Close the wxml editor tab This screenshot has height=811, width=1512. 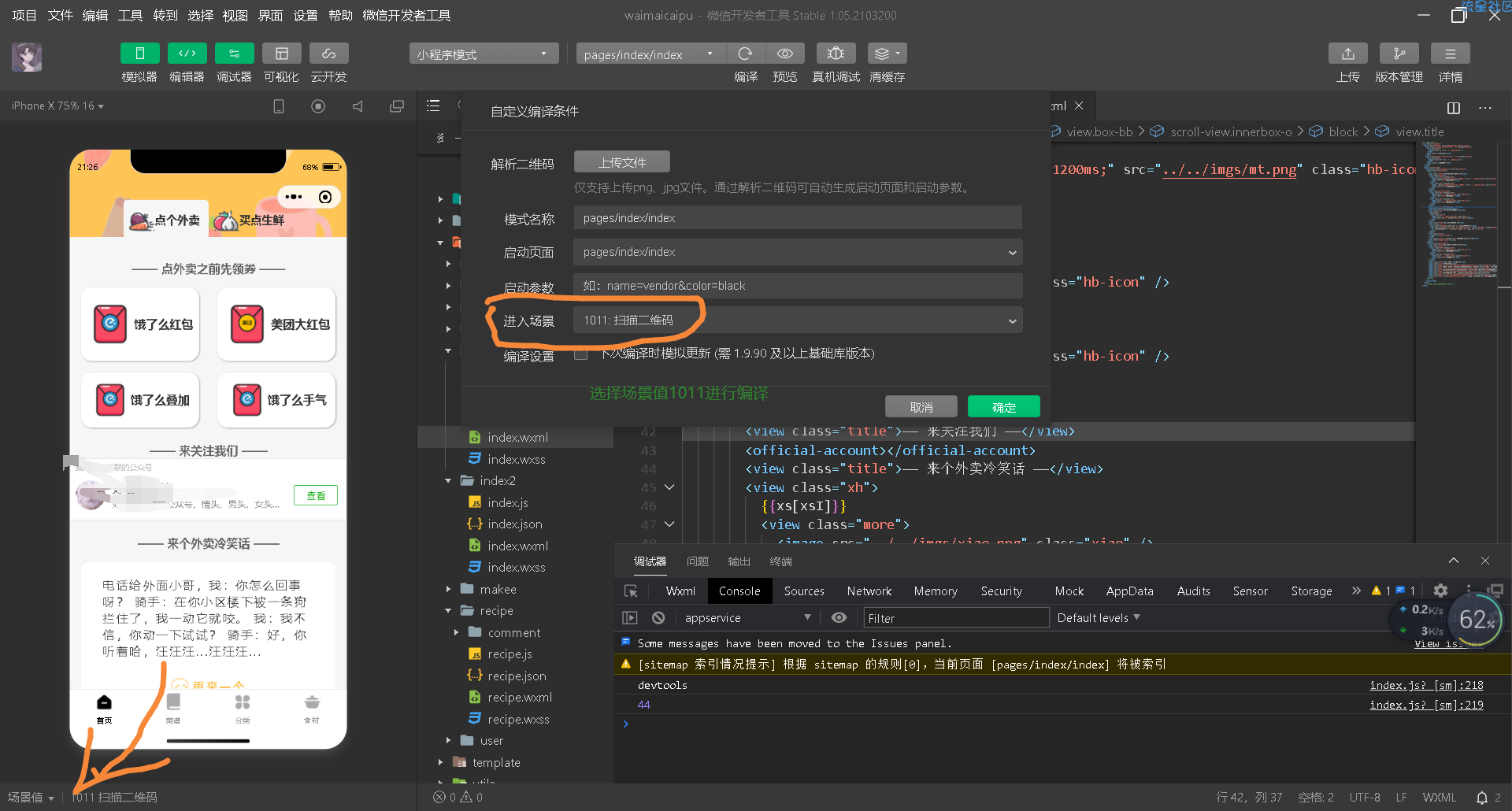point(1079,106)
